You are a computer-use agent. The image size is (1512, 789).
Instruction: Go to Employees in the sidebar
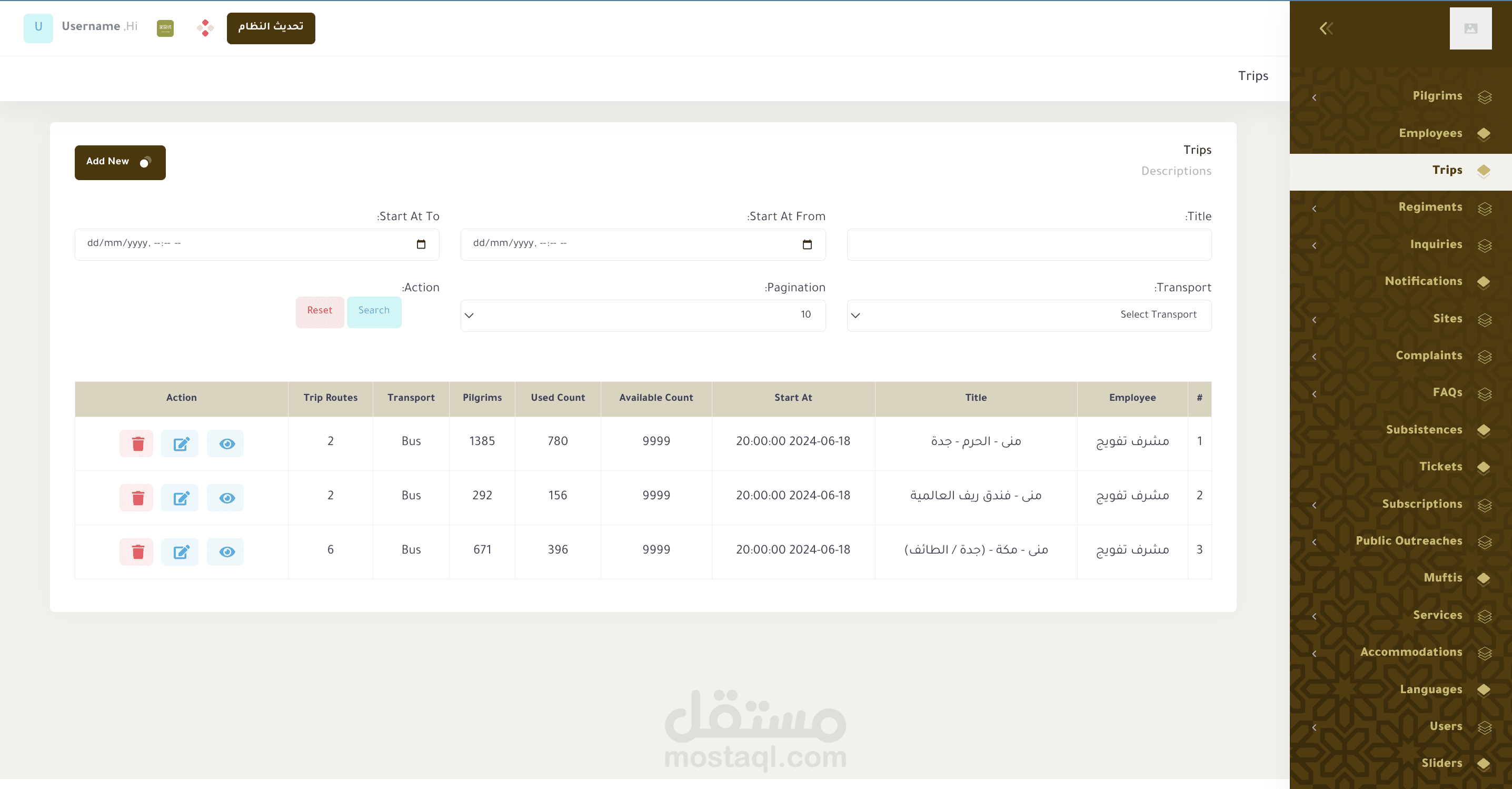(x=1430, y=133)
